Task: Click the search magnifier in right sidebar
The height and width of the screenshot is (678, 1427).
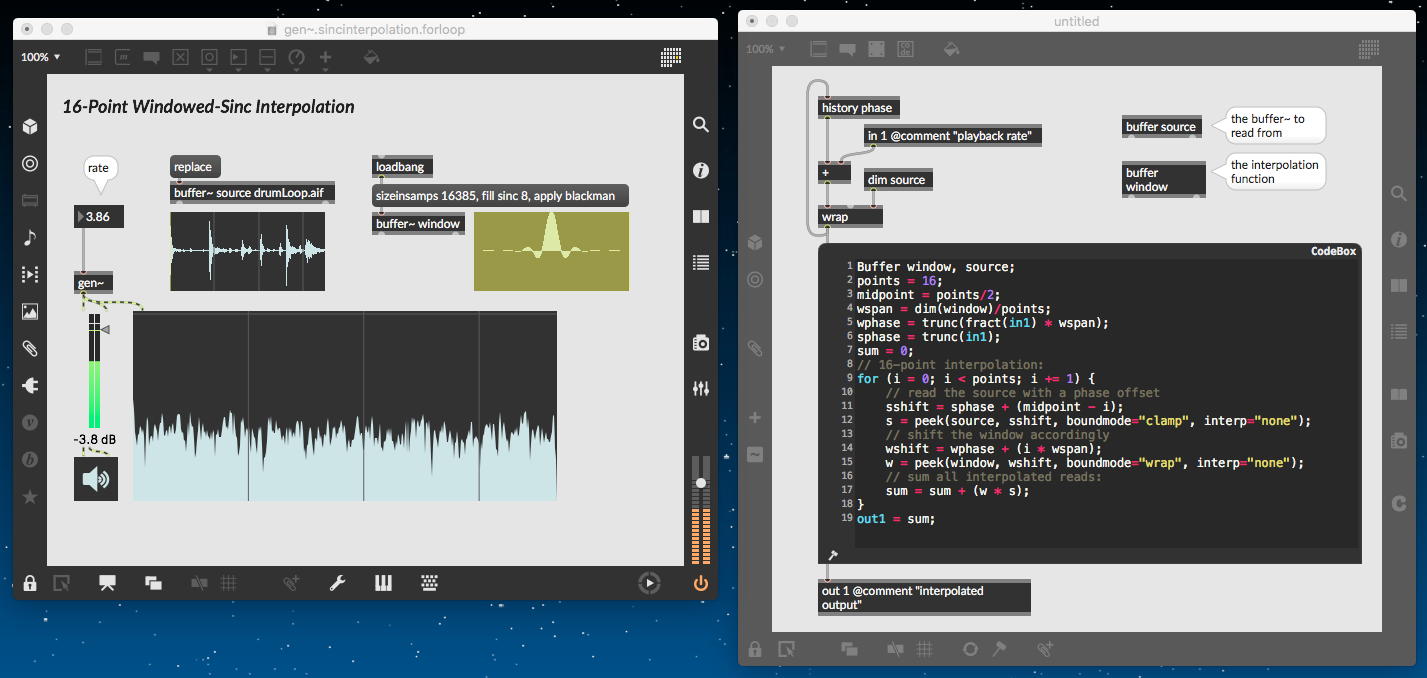Action: tap(701, 125)
